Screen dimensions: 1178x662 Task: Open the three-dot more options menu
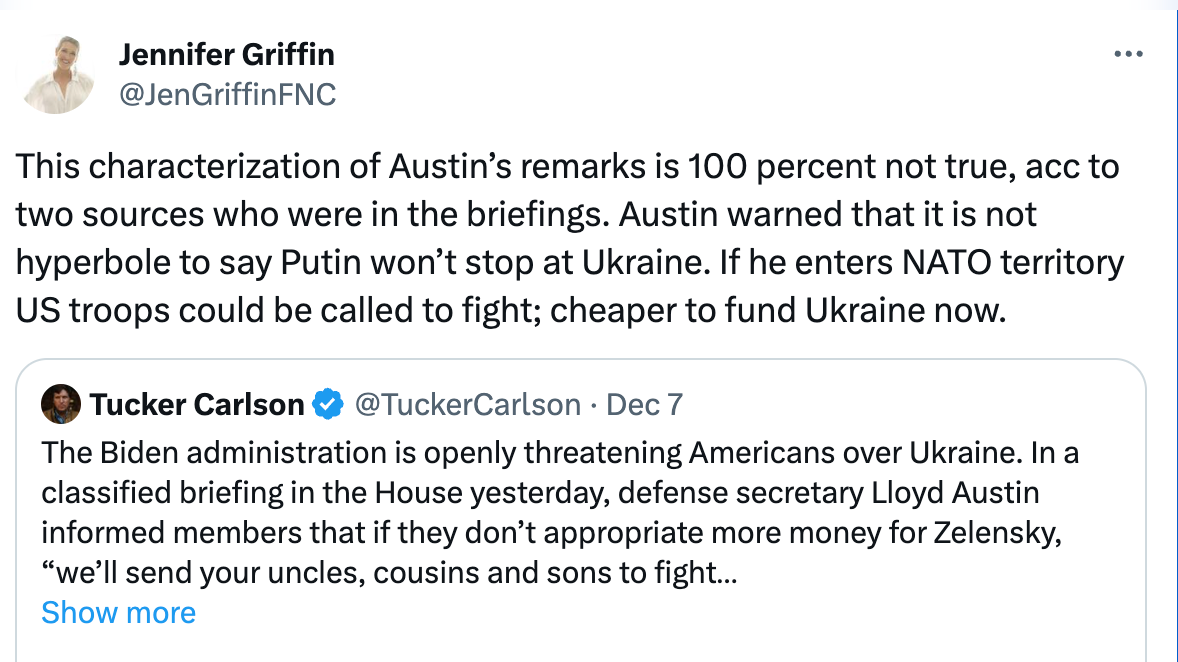point(1128,54)
